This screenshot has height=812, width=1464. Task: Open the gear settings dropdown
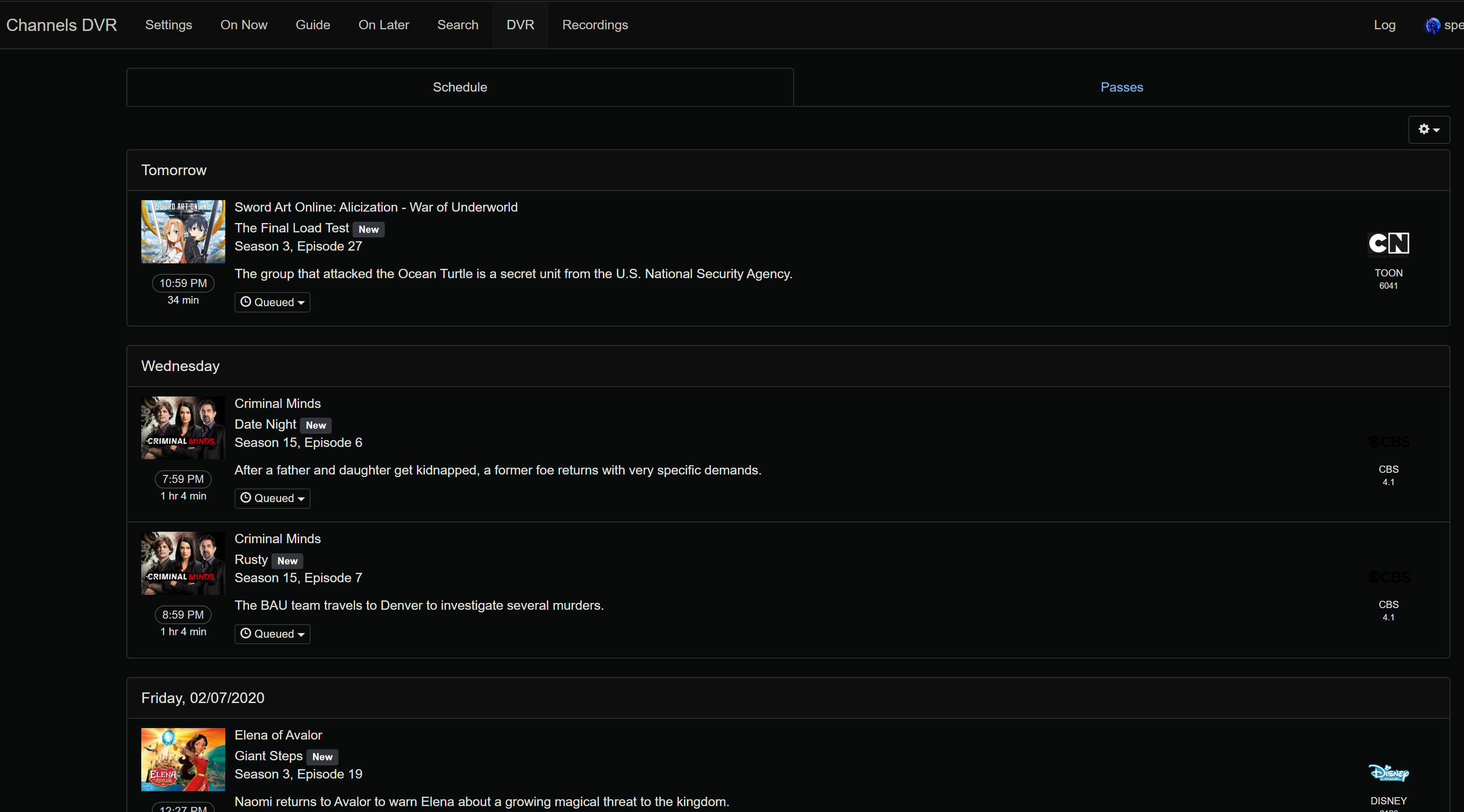(x=1428, y=130)
